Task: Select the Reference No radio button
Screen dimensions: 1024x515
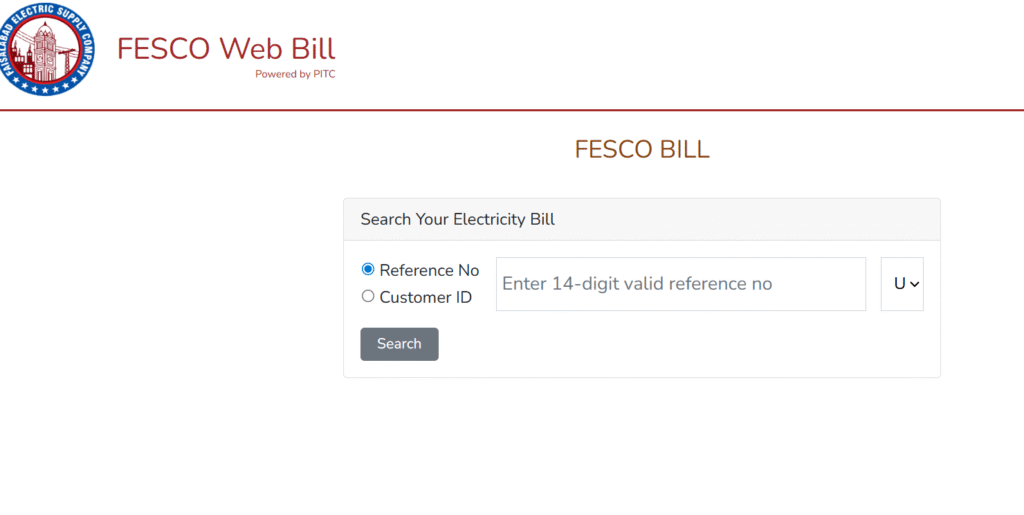Action: (368, 269)
